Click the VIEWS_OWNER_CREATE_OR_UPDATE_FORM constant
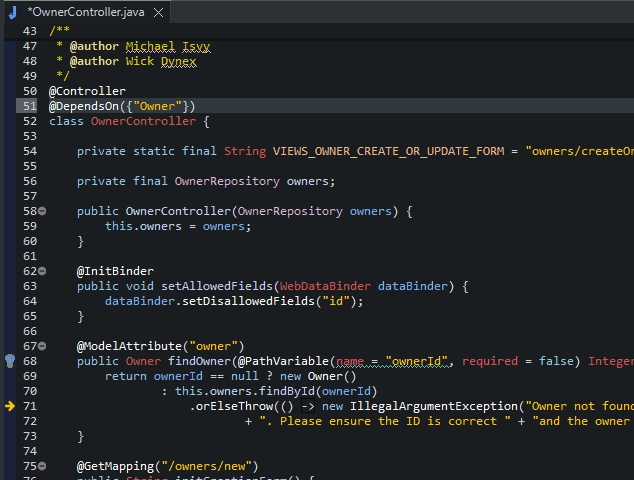 (x=389, y=151)
